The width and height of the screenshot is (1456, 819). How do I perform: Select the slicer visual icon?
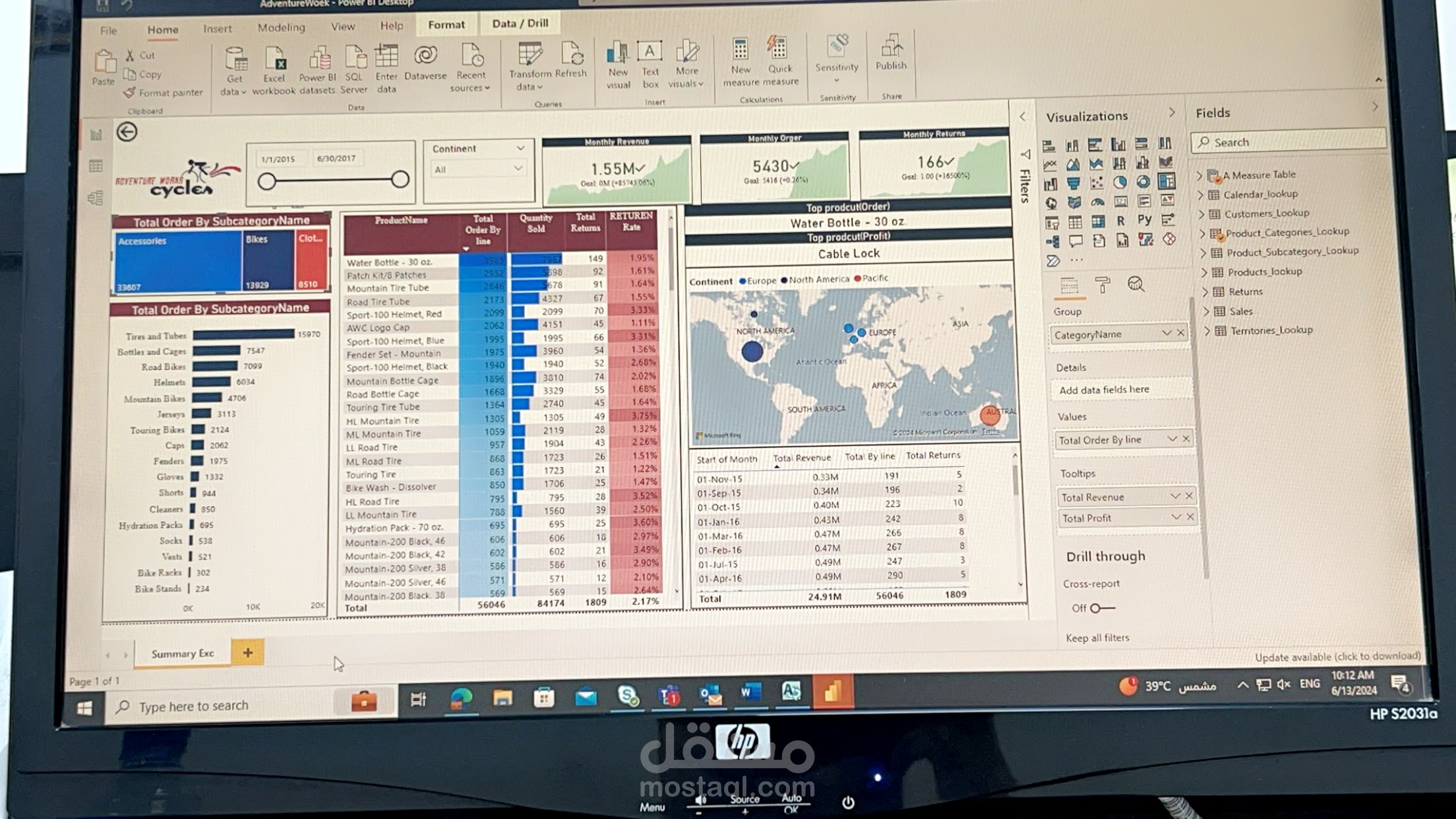tap(1052, 223)
